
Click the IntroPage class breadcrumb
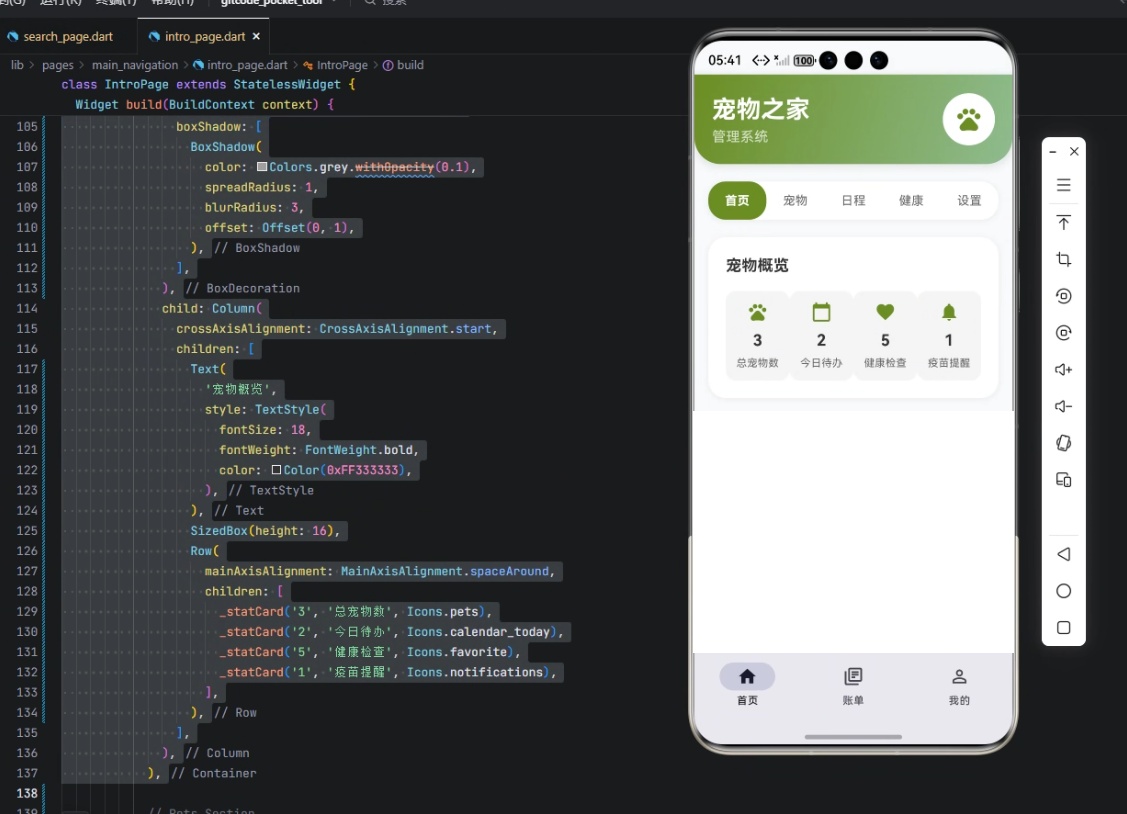tap(342, 65)
